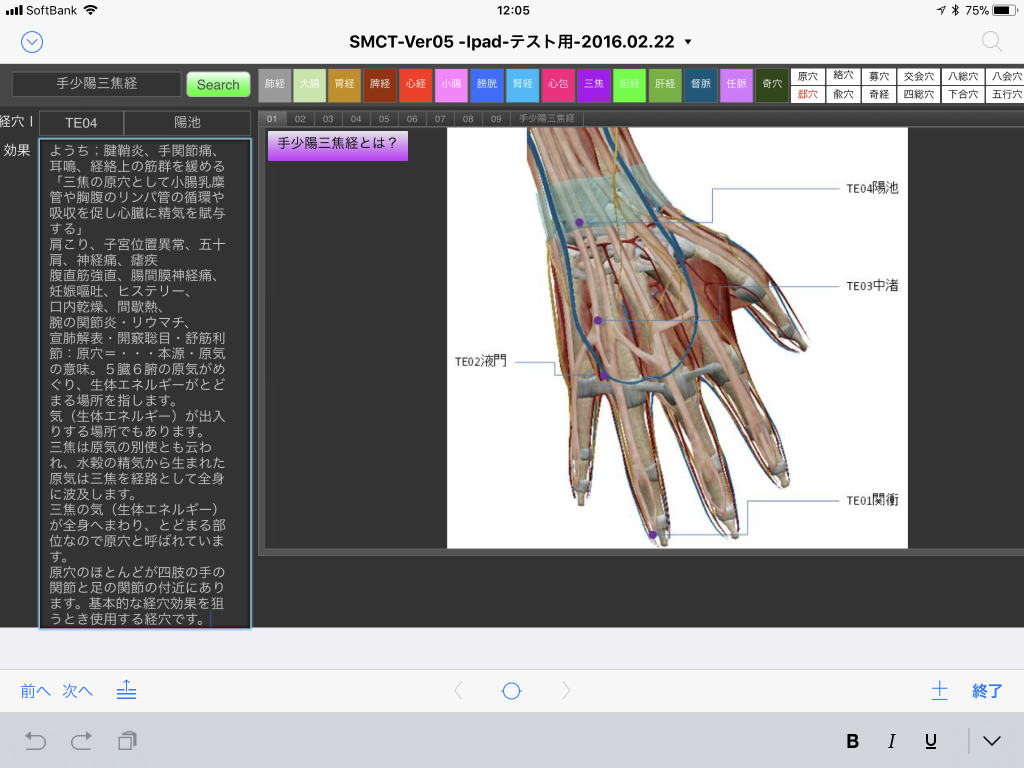Image resolution: width=1024 pixels, height=768 pixels.
Task: Tap the undo arrow on keyboard bar
Action: pyautogui.click(x=36, y=741)
